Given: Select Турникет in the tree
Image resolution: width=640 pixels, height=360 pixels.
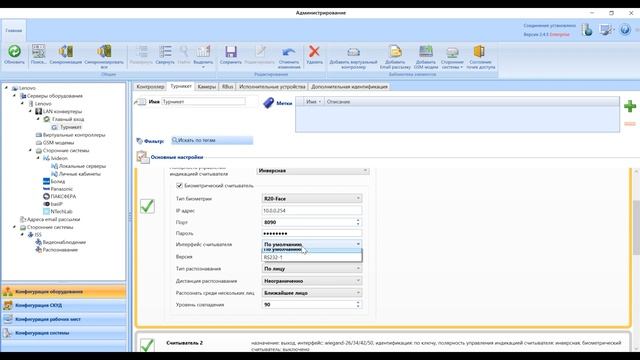Looking at the screenshot, I should (x=71, y=127).
